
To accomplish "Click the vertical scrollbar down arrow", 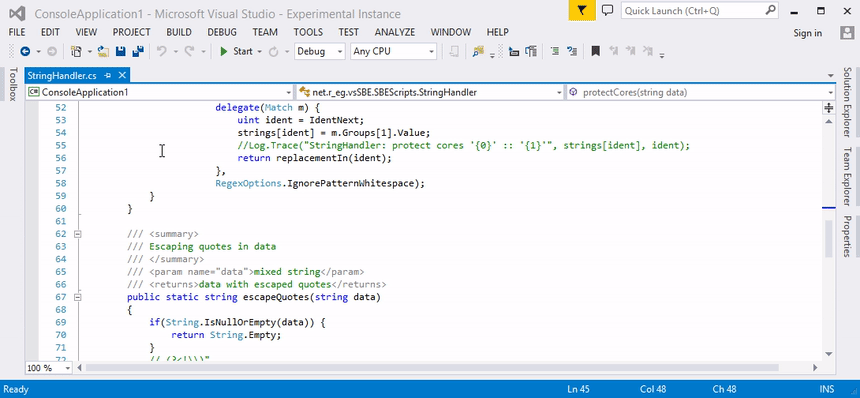I will tap(829, 354).
